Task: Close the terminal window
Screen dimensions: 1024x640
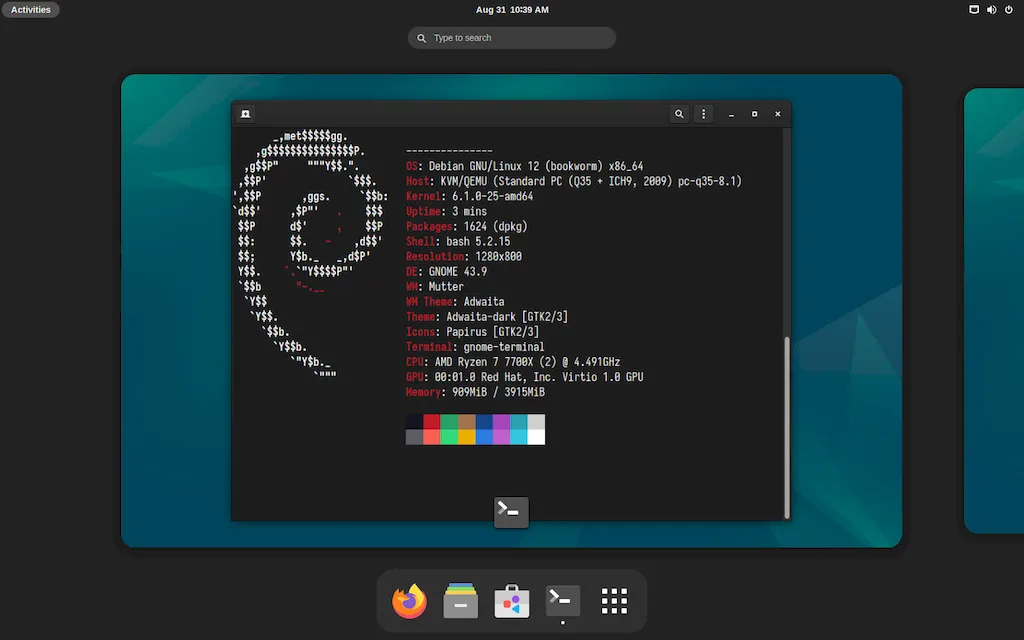Action: [x=778, y=114]
